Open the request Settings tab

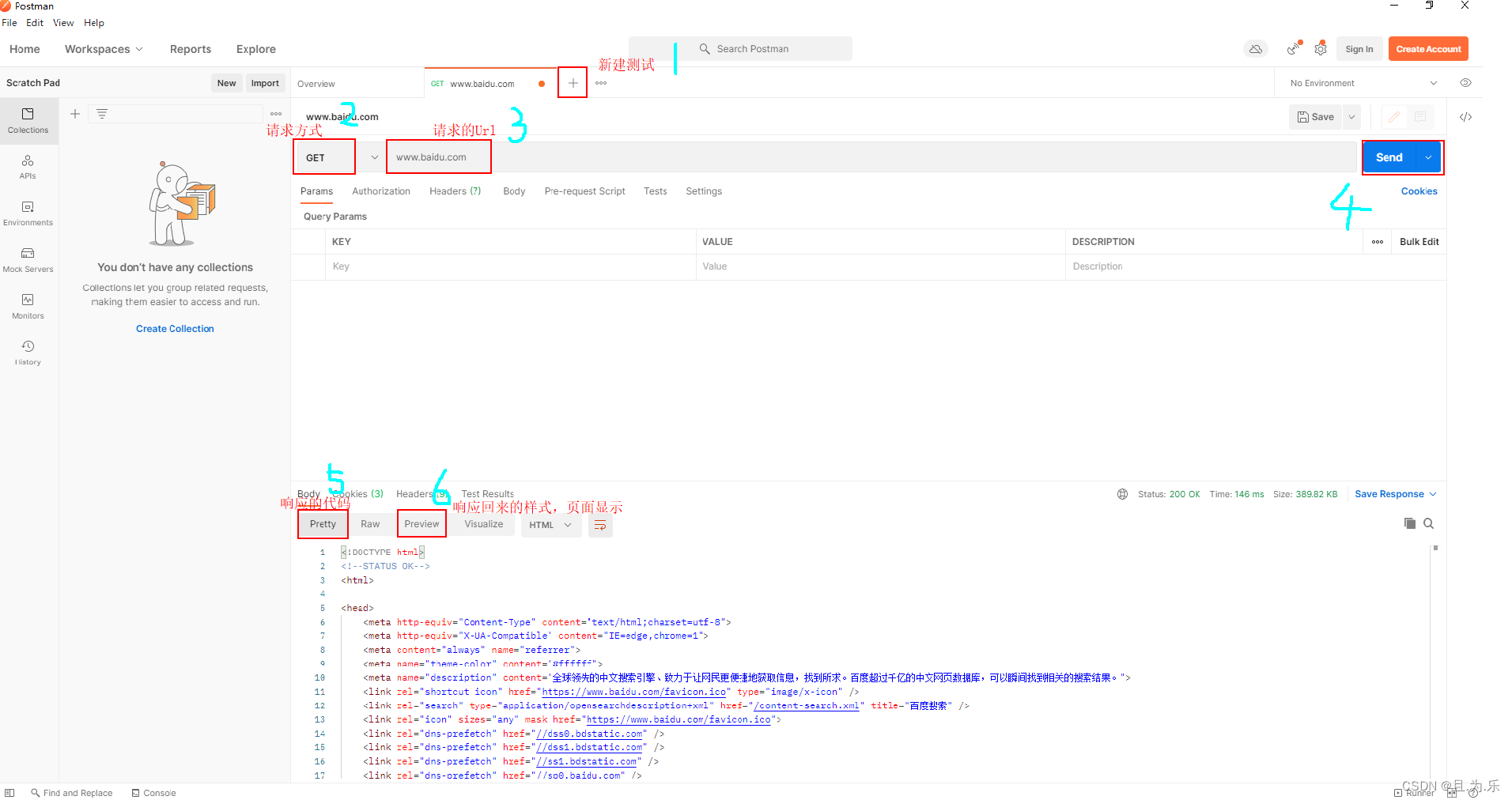704,191
